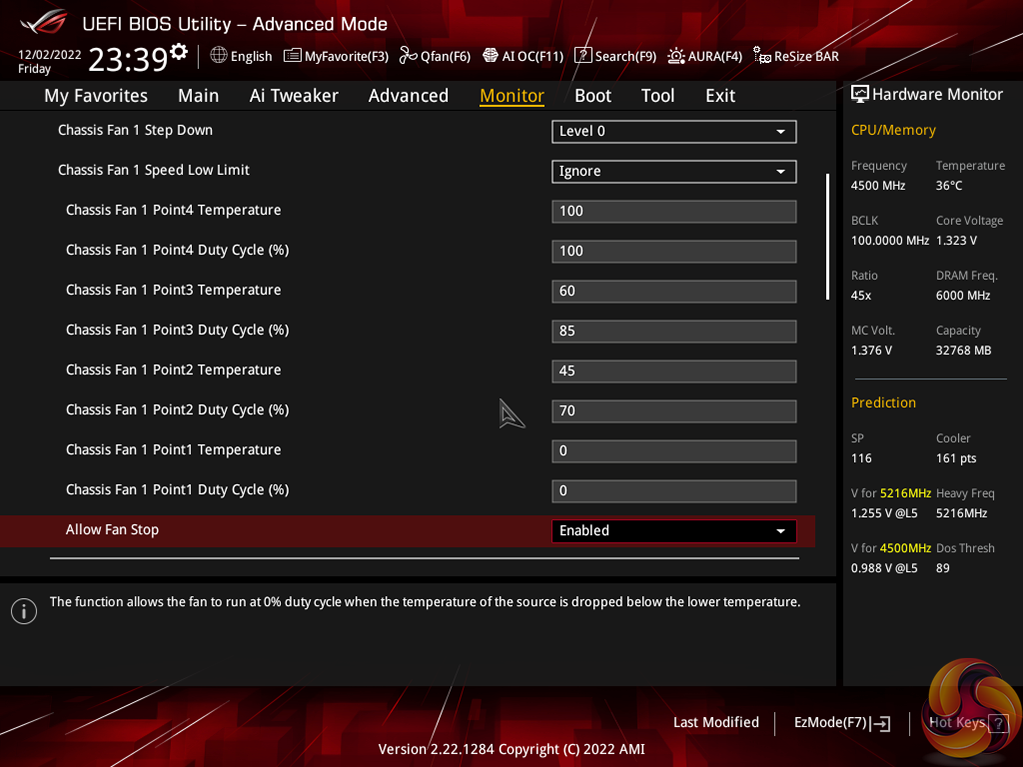Click the English language globe icon

tap(219, 55)
